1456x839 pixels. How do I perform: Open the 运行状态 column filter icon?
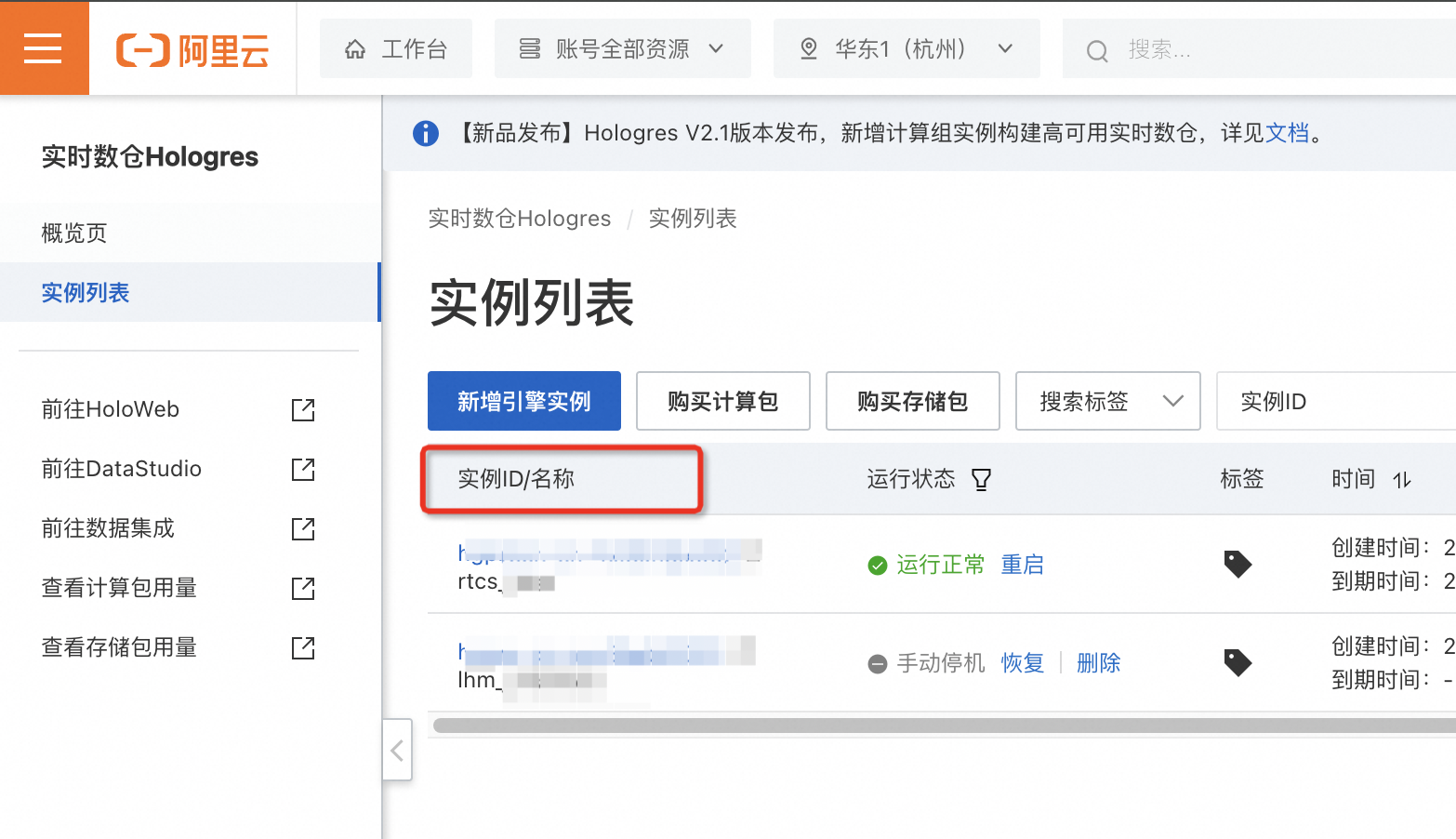981,479
